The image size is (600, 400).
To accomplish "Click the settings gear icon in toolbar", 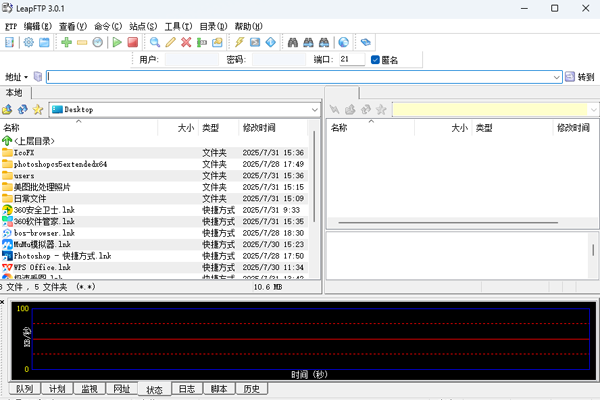I will 29,43.
